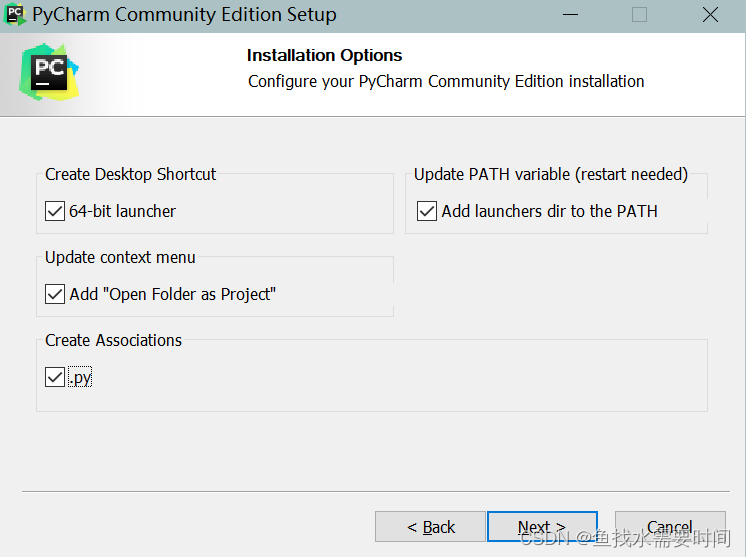Click the Installation Options heading

(x=324, y=56)
